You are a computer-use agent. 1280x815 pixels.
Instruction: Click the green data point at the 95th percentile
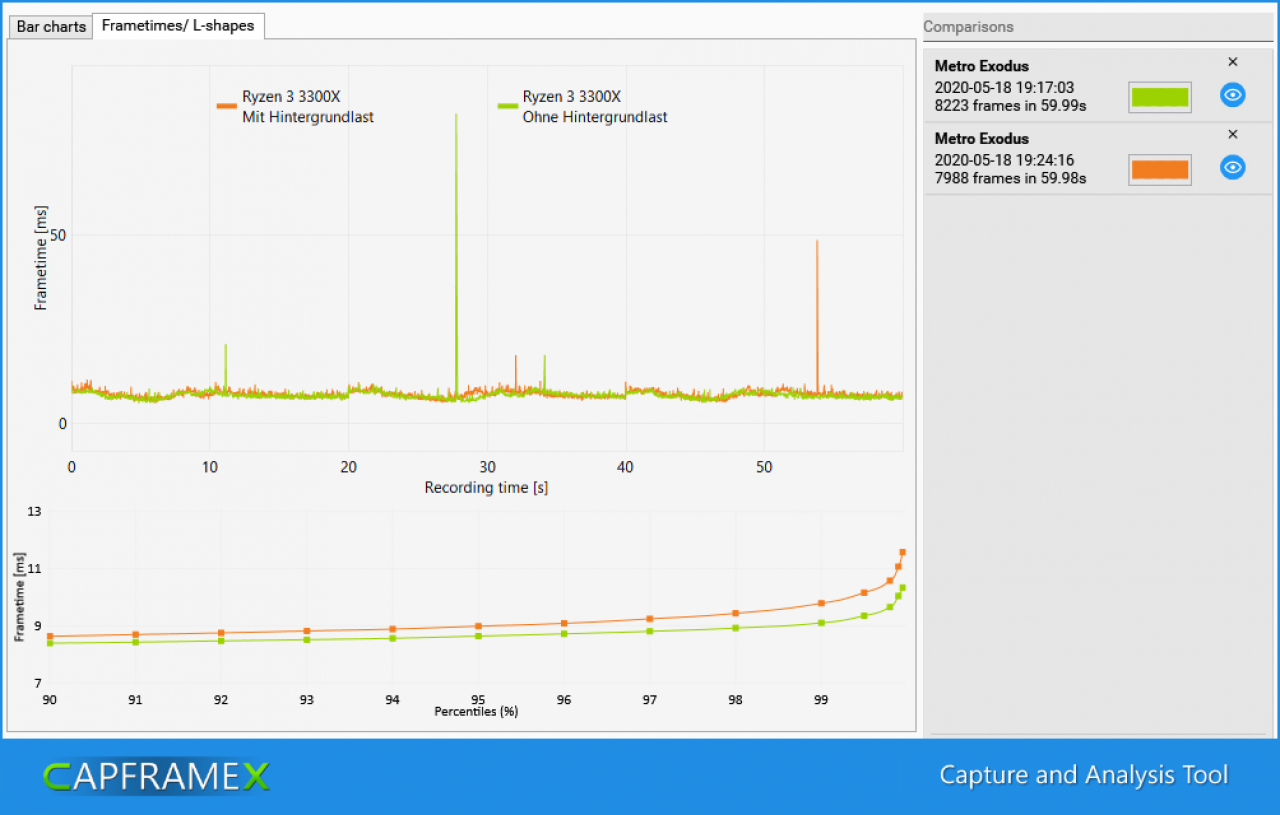click(x=478, y=636)
